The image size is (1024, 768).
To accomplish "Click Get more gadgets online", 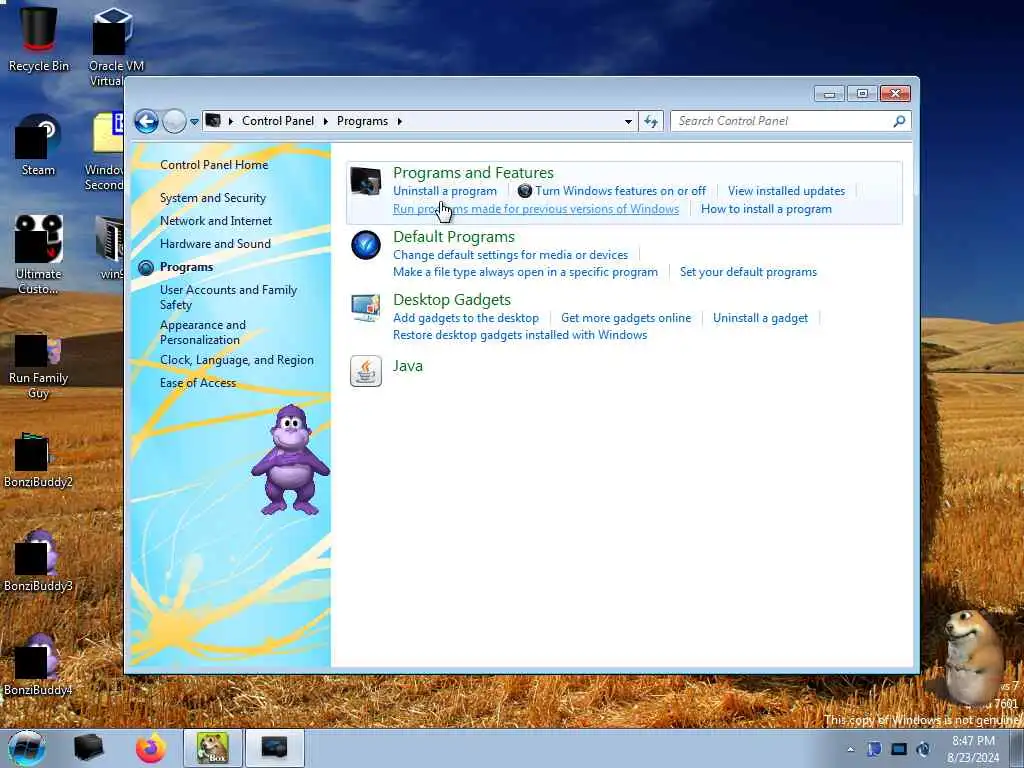I will click(626, 318).
